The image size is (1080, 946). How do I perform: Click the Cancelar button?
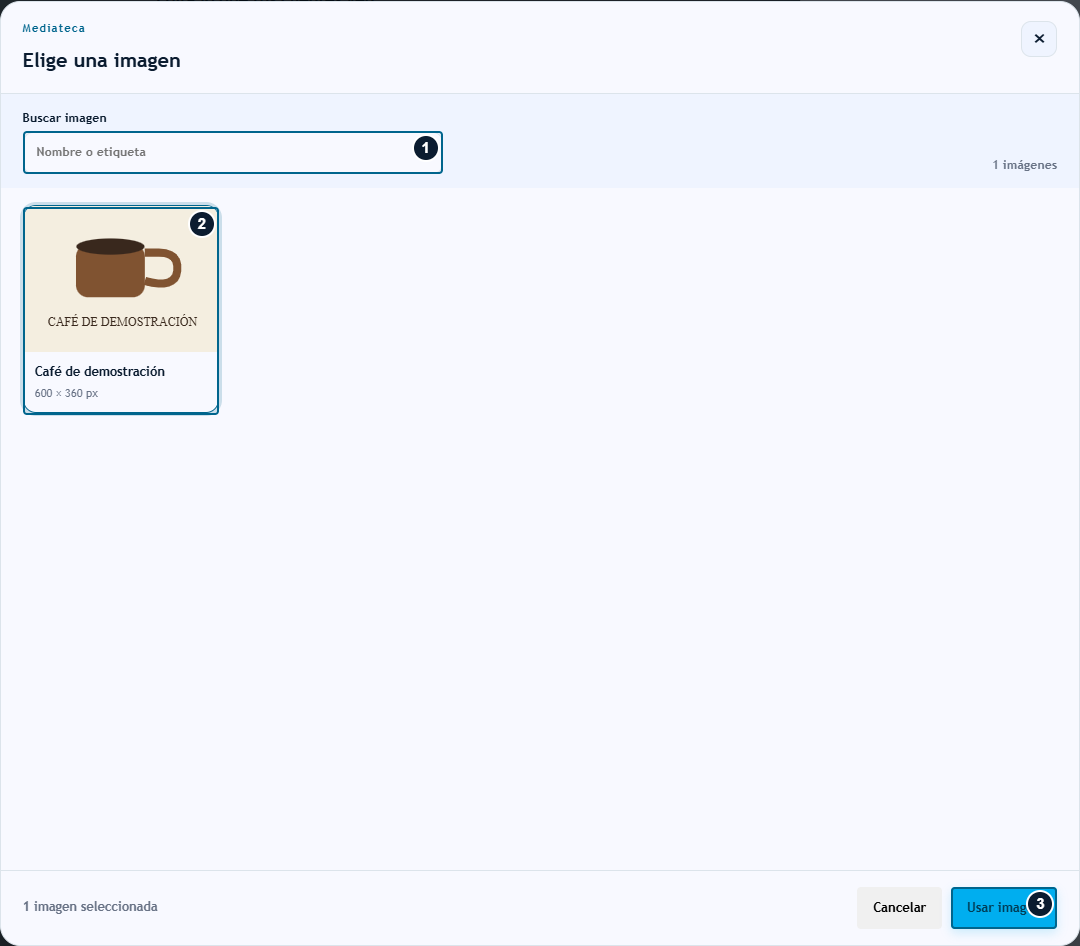(899, 907)
